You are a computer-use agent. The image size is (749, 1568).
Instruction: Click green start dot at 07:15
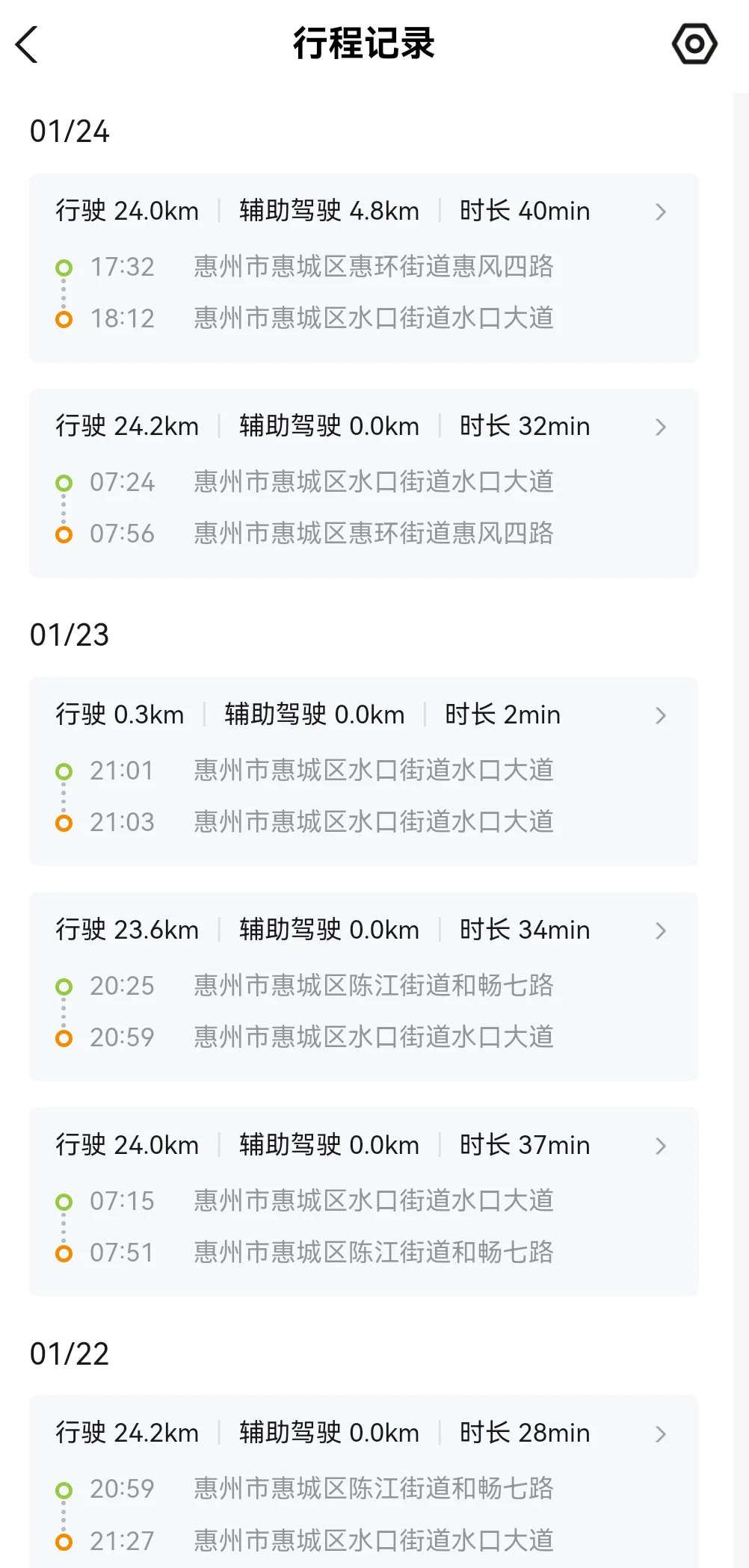(x=64, y=1202)
